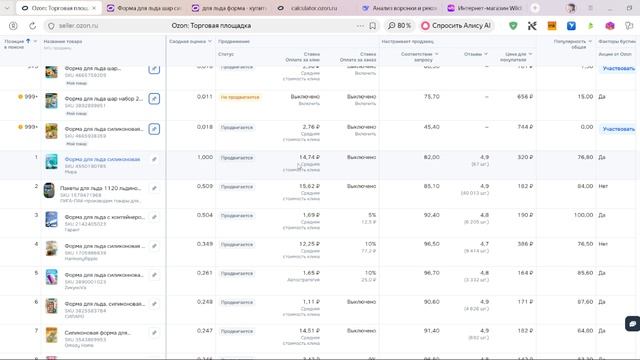Switch to 'Анализ воронки и рекл' tab
640x360 pixels.
[400, 8]
